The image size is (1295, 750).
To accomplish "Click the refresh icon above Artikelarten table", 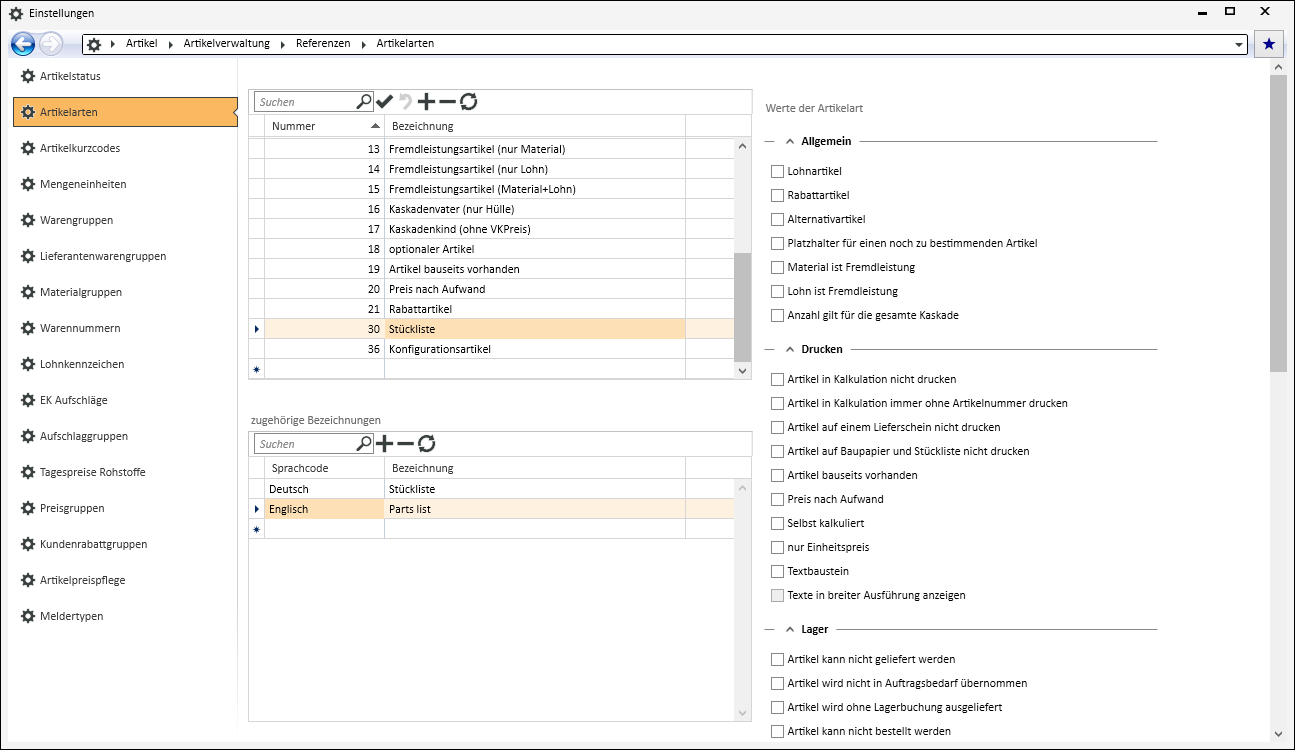I will [x=468, y=101].
